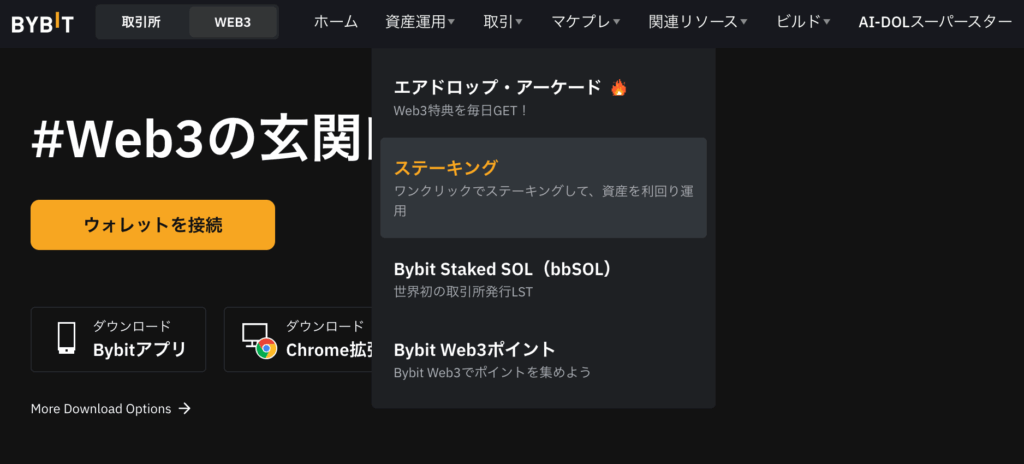Image resolution: width=1024 pixels, height=464 pixels.
Task: Switch to the 取引所 toggle tab
Action: (141, 22)
